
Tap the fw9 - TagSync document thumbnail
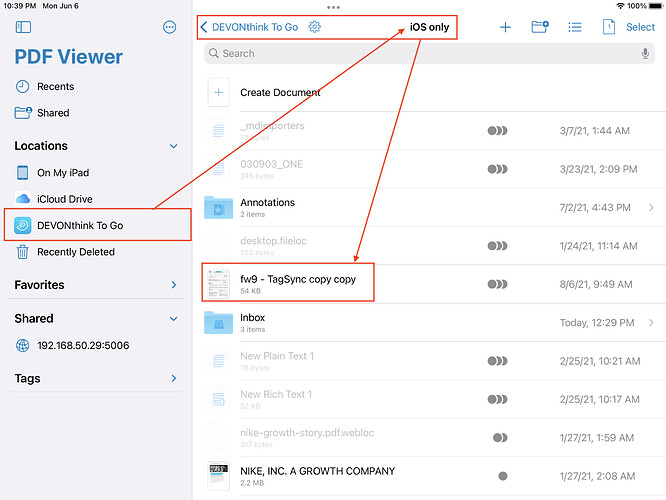click(218, 284)
